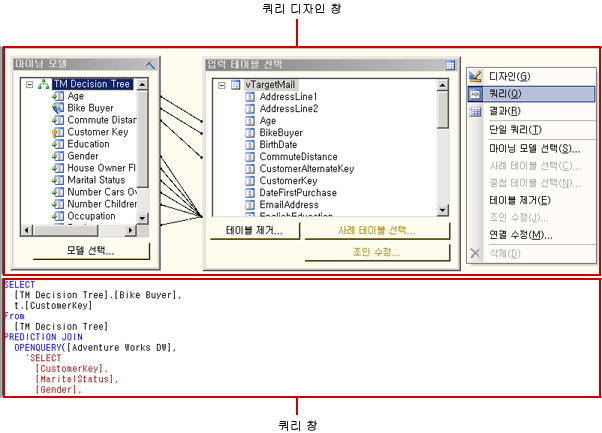602x433 pixels.
Task: Select the 결과(R) menu item
Action: point(531,111)
